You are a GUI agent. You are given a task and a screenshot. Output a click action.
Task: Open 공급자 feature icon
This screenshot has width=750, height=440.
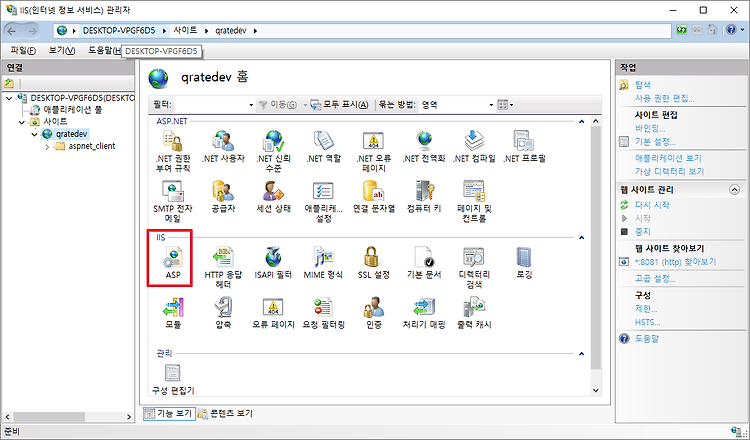(223, 197)
